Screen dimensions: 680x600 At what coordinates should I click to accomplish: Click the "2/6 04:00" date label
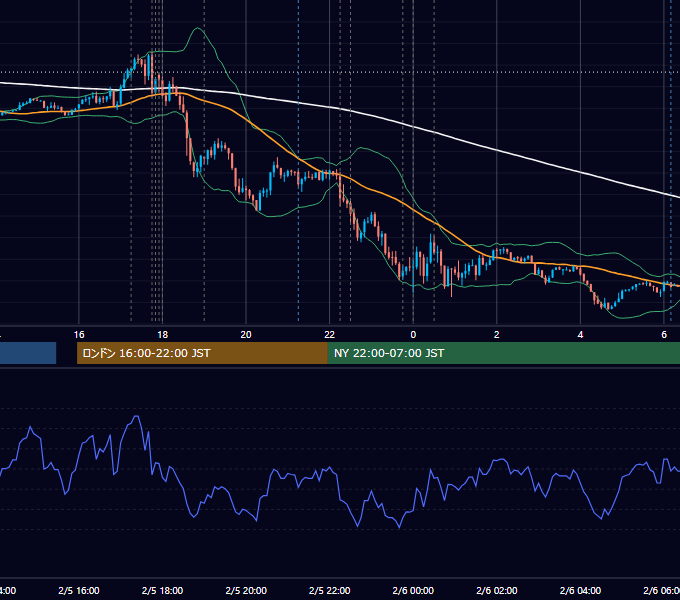click(x=580, y=590)
